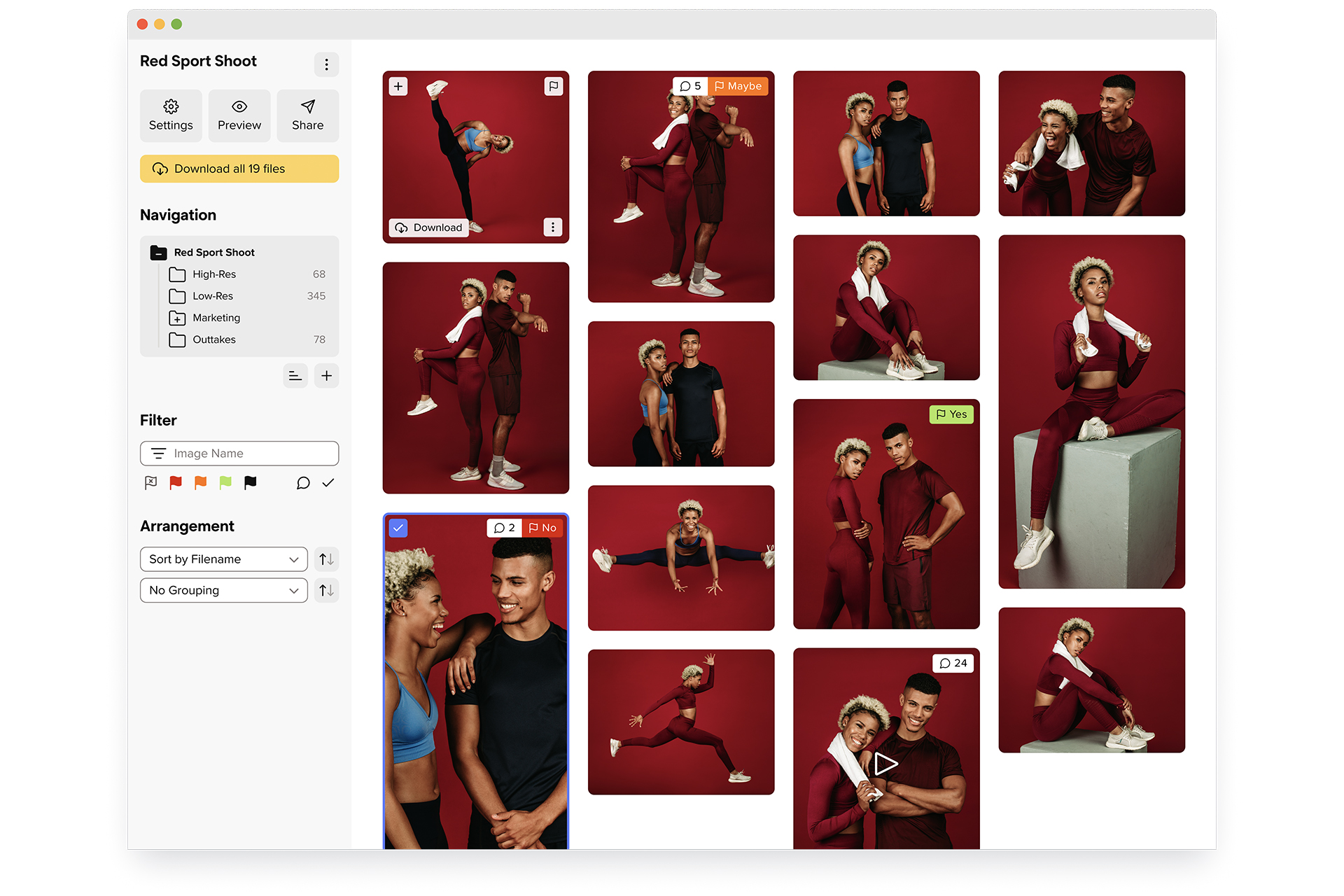
Task: Open gallery Settings gear button
Action: [171, 115]
